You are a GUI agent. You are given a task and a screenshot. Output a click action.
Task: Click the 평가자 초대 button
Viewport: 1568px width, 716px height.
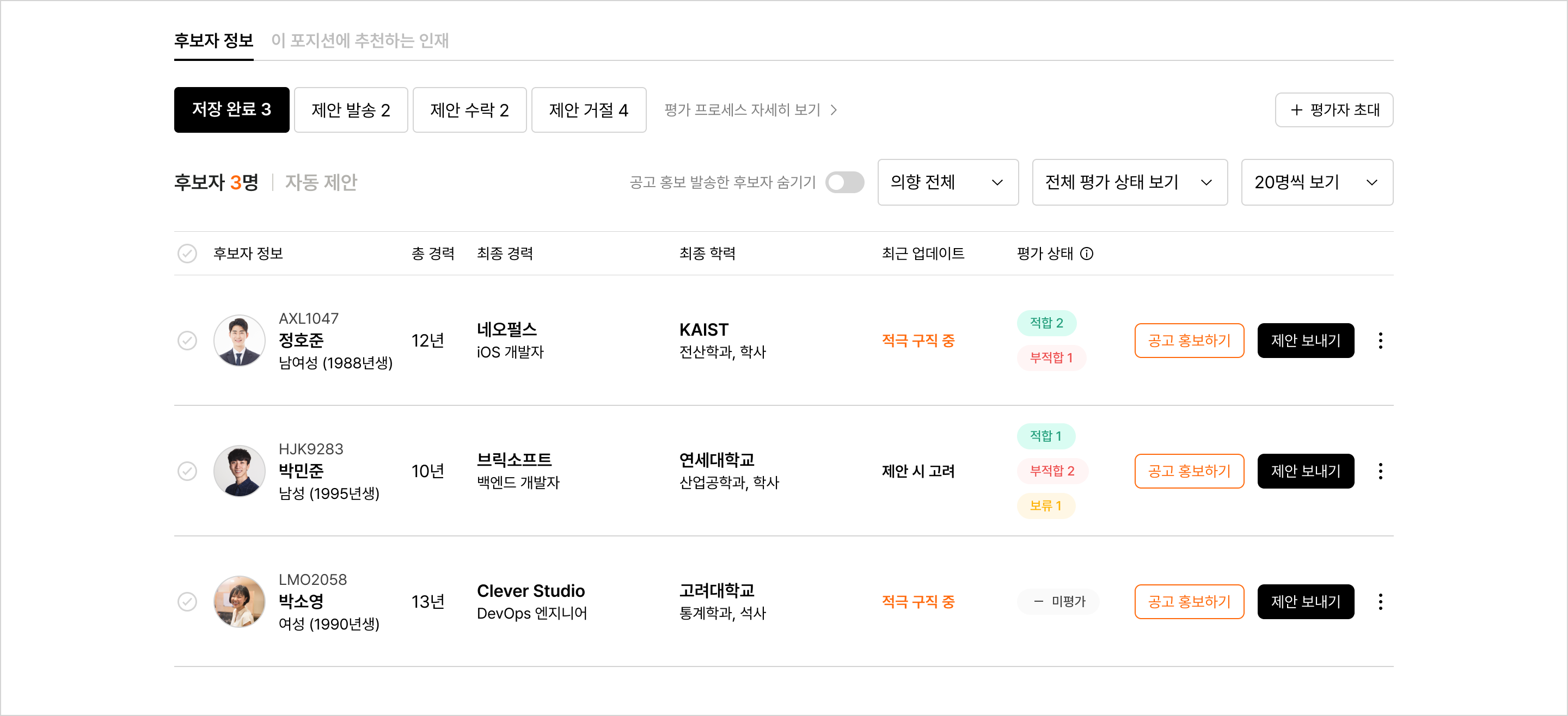tap(1334, 109)
